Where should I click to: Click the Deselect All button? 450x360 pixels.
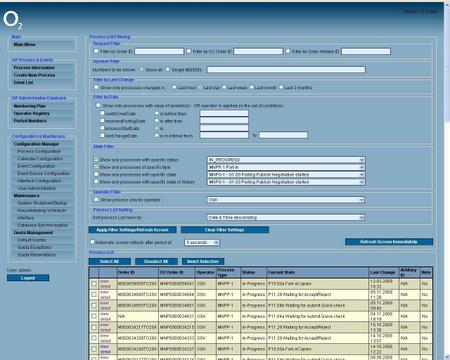click(156, 262)
